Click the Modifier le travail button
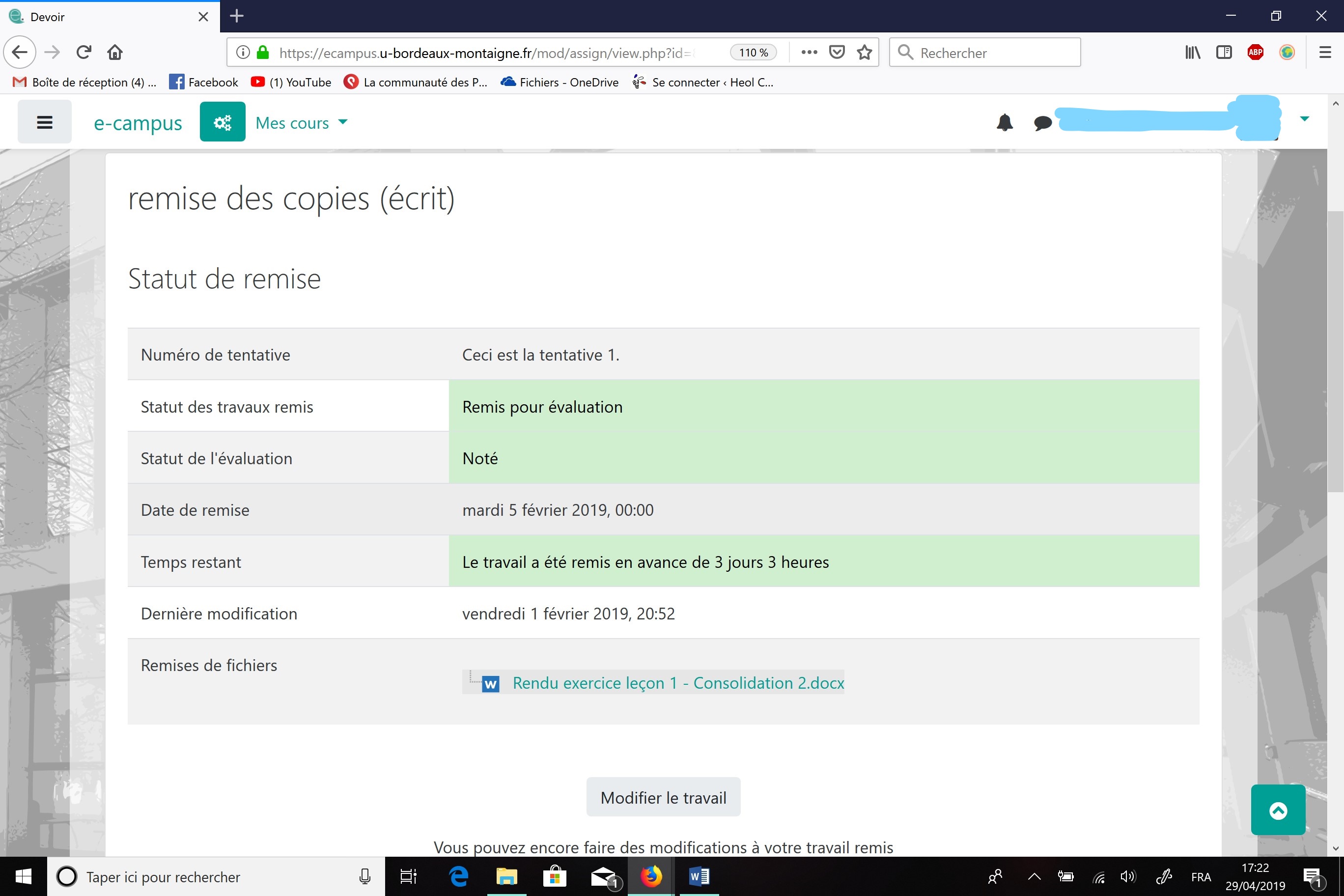Image resolution: width=1344 pixels, height=896 pixels. point(663,797)
